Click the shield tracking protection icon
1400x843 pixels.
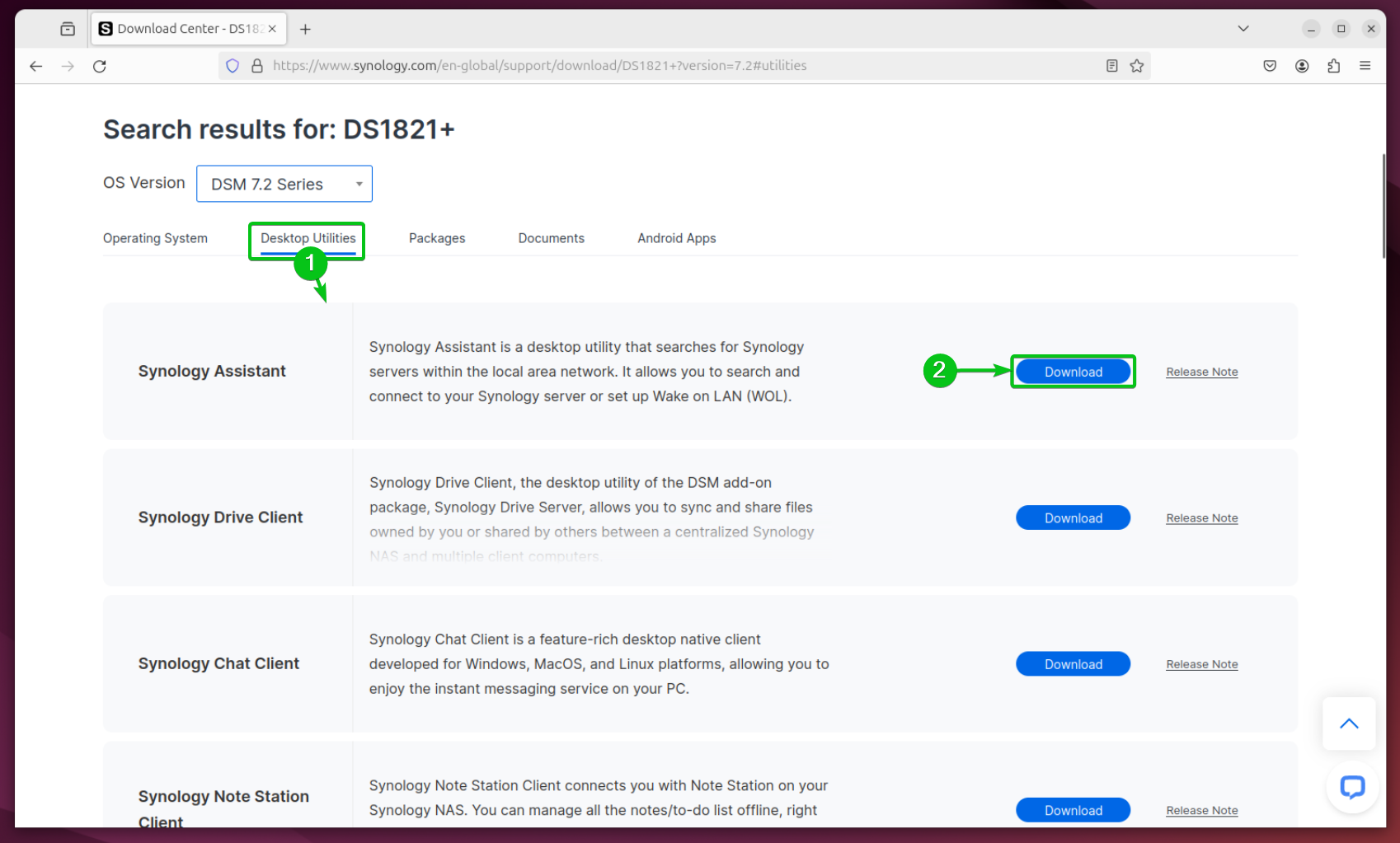233,66
